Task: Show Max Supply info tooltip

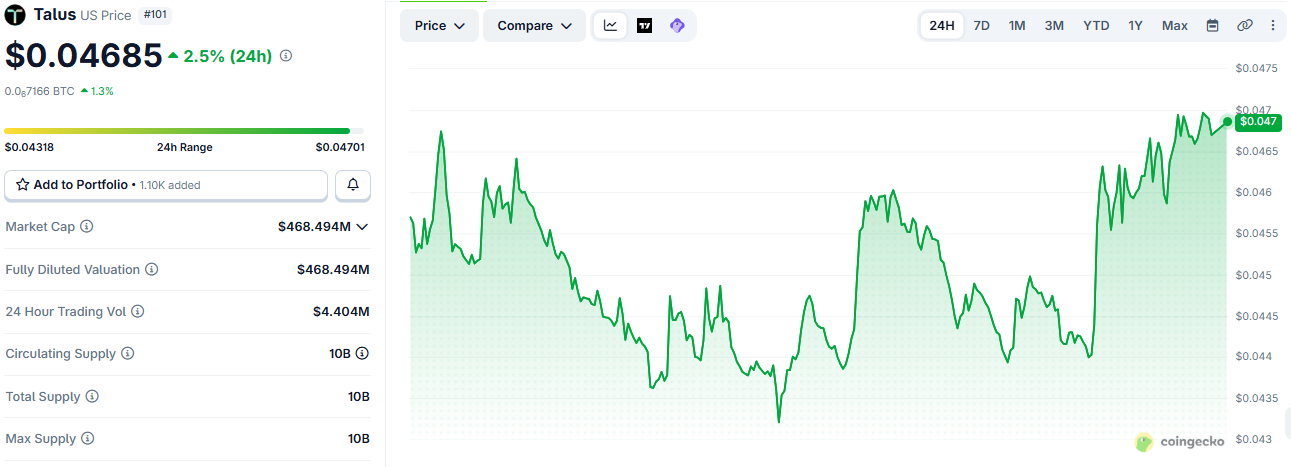Action: [87, 439]
